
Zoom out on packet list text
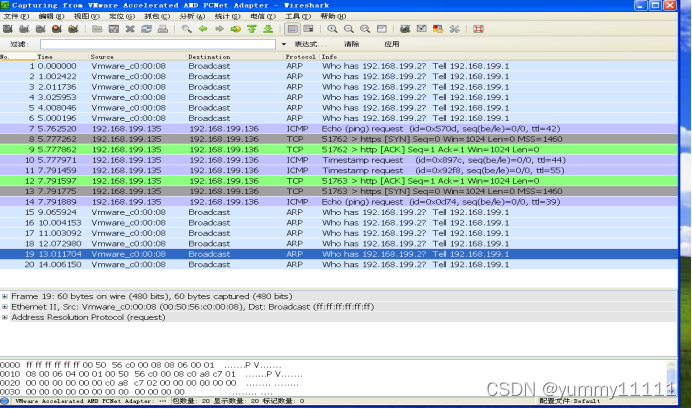(348, 30)
